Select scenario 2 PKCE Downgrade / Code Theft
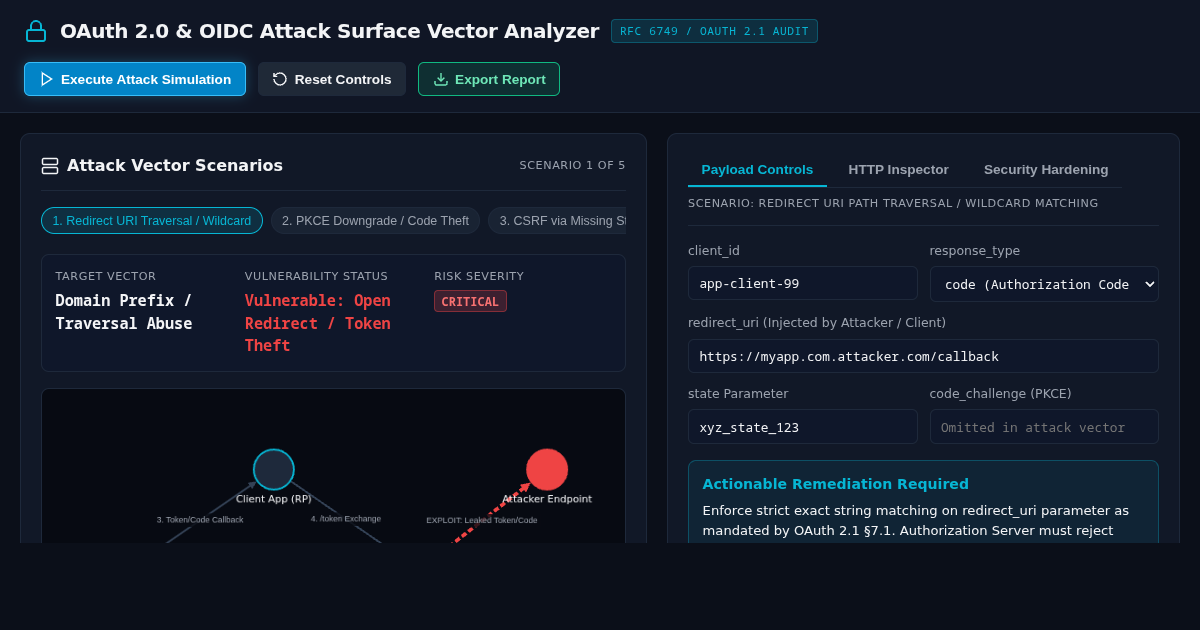This screenshot has height=630, width=1200. [x=375, y=221]
